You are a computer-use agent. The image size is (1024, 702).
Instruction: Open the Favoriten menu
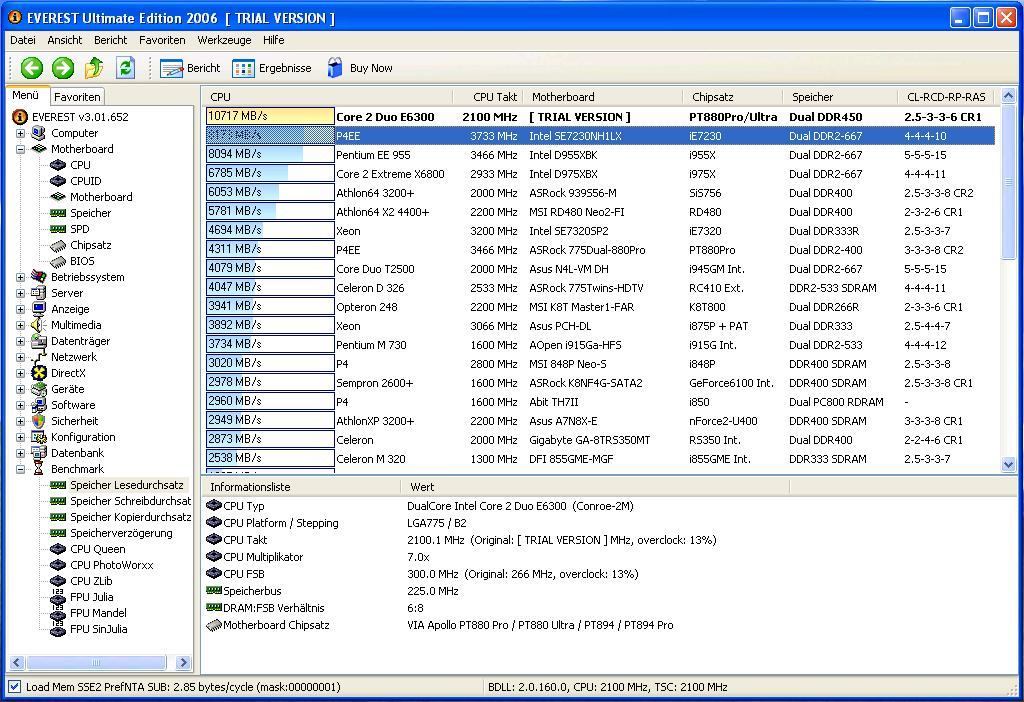click(x=162, y=40)
